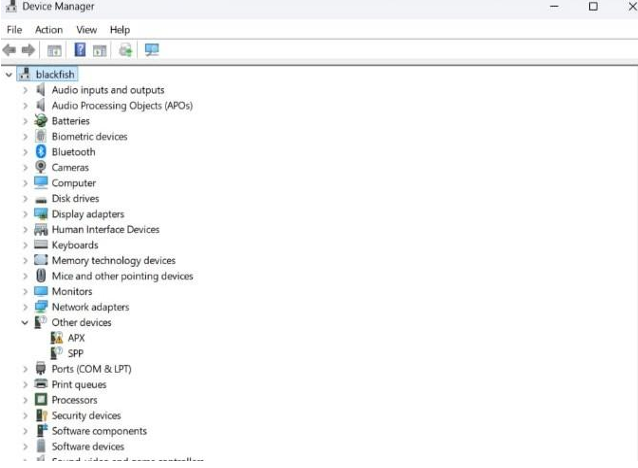Select the Software components label
638x468 pixels.
coord(99,431)
